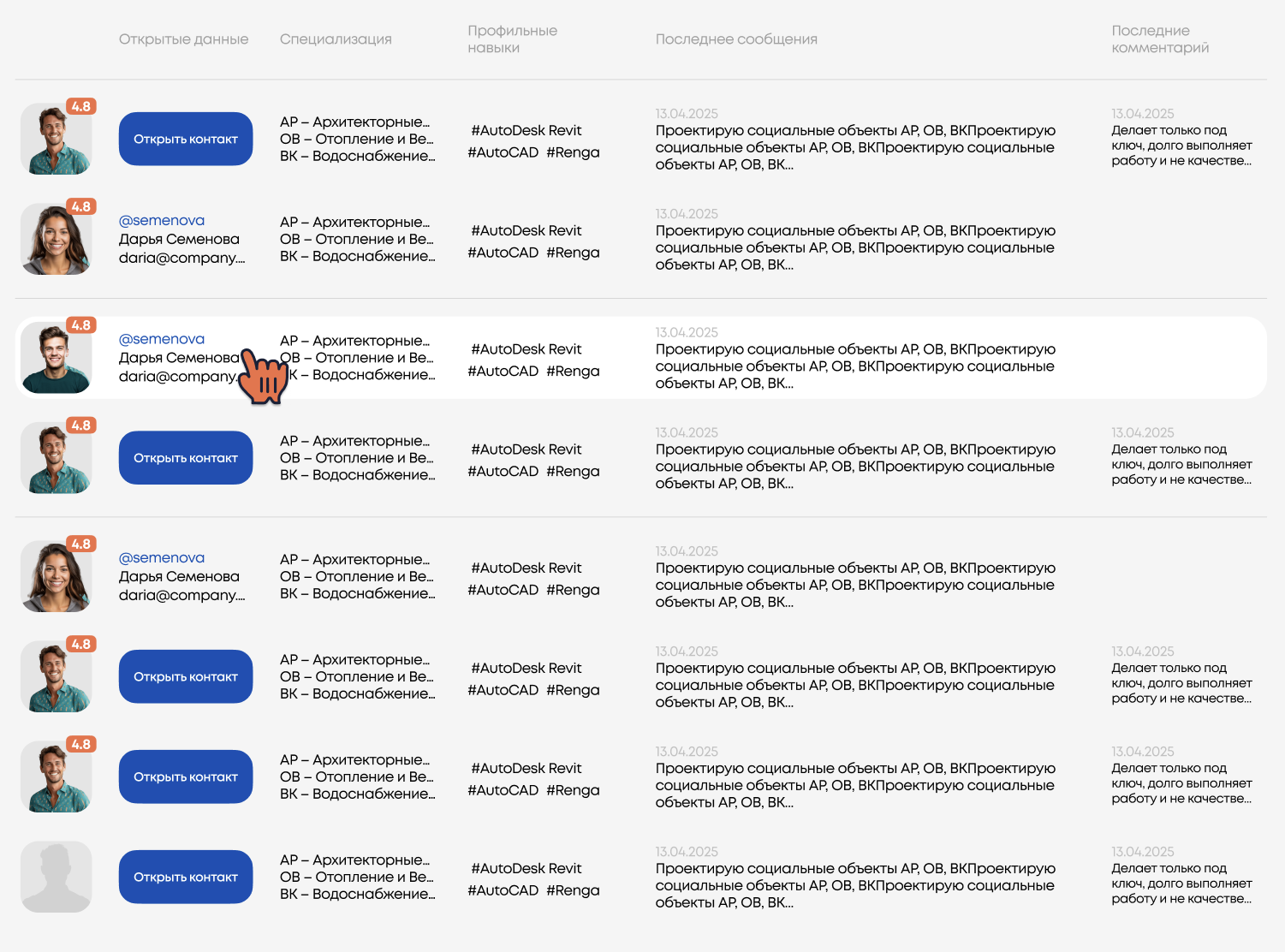Open the first row's comment starting Делает только под
The image size is (1285, 952).
1181,146
